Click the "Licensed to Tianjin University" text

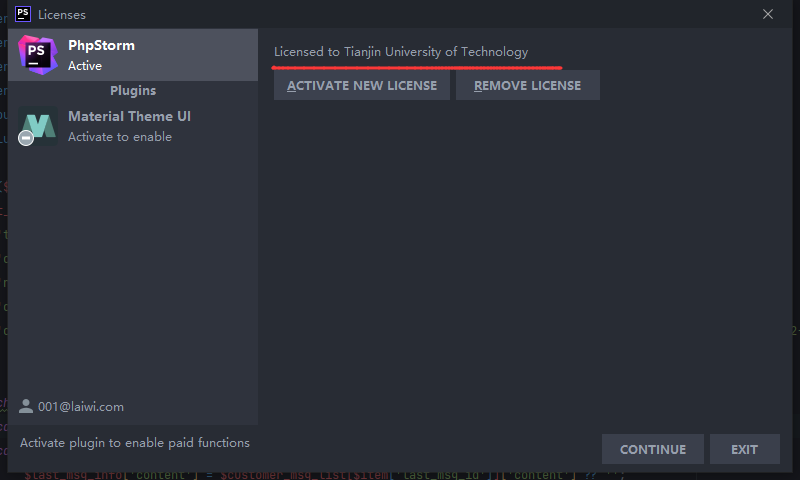(401, 51)
